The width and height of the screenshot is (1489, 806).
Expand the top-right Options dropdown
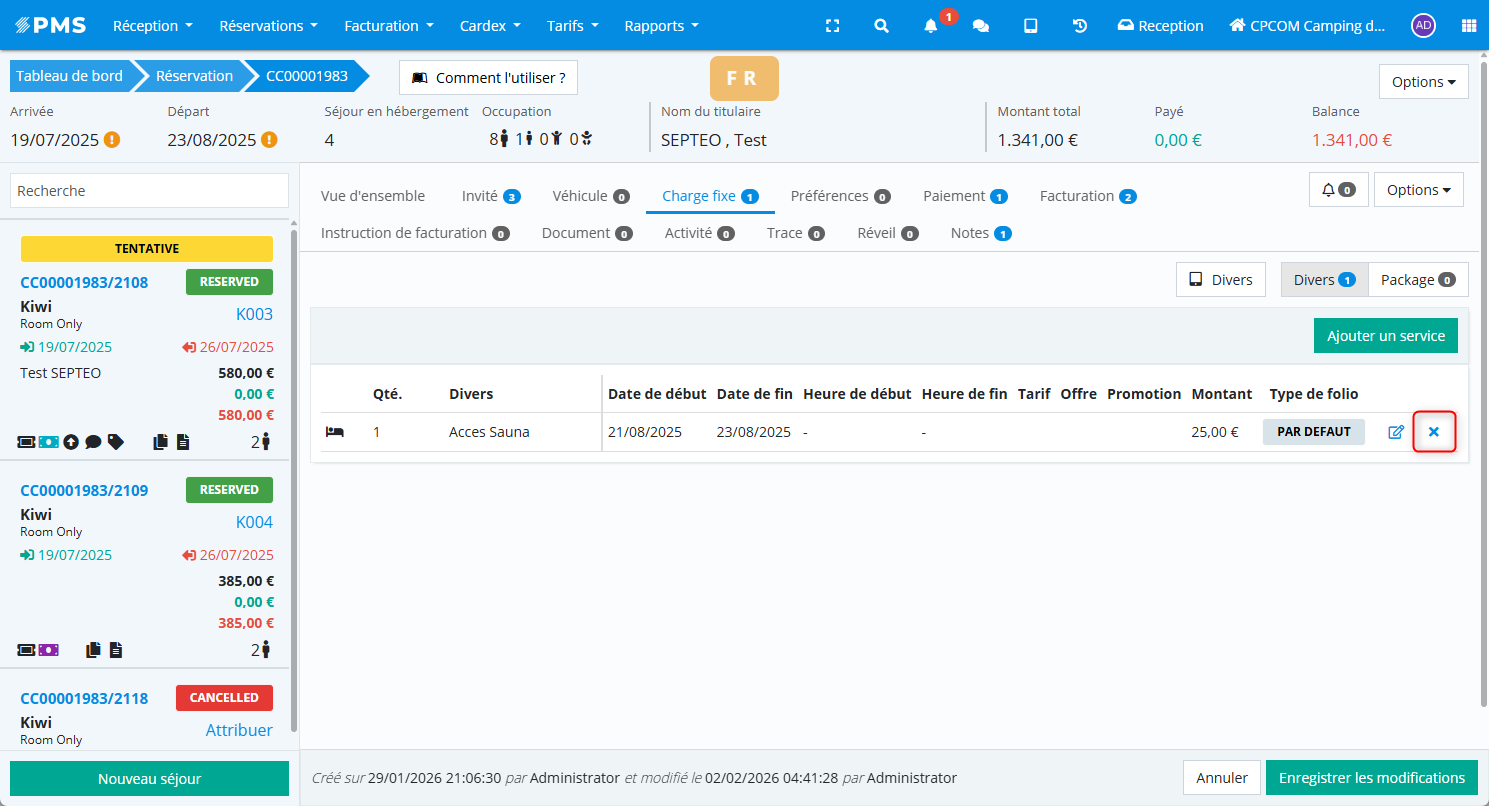click(x=1423, y=82)
